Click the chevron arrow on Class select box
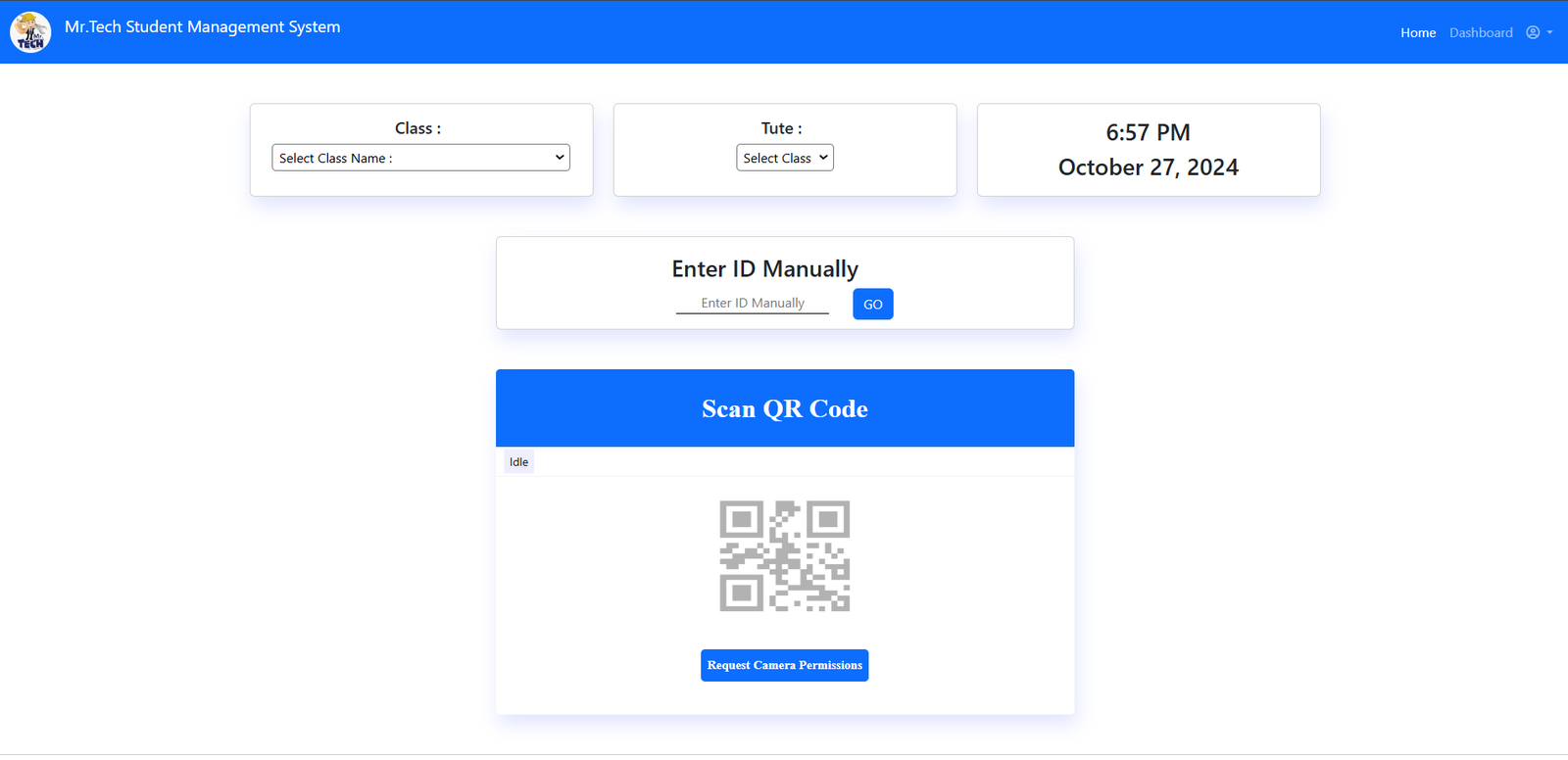 (560, 158)
